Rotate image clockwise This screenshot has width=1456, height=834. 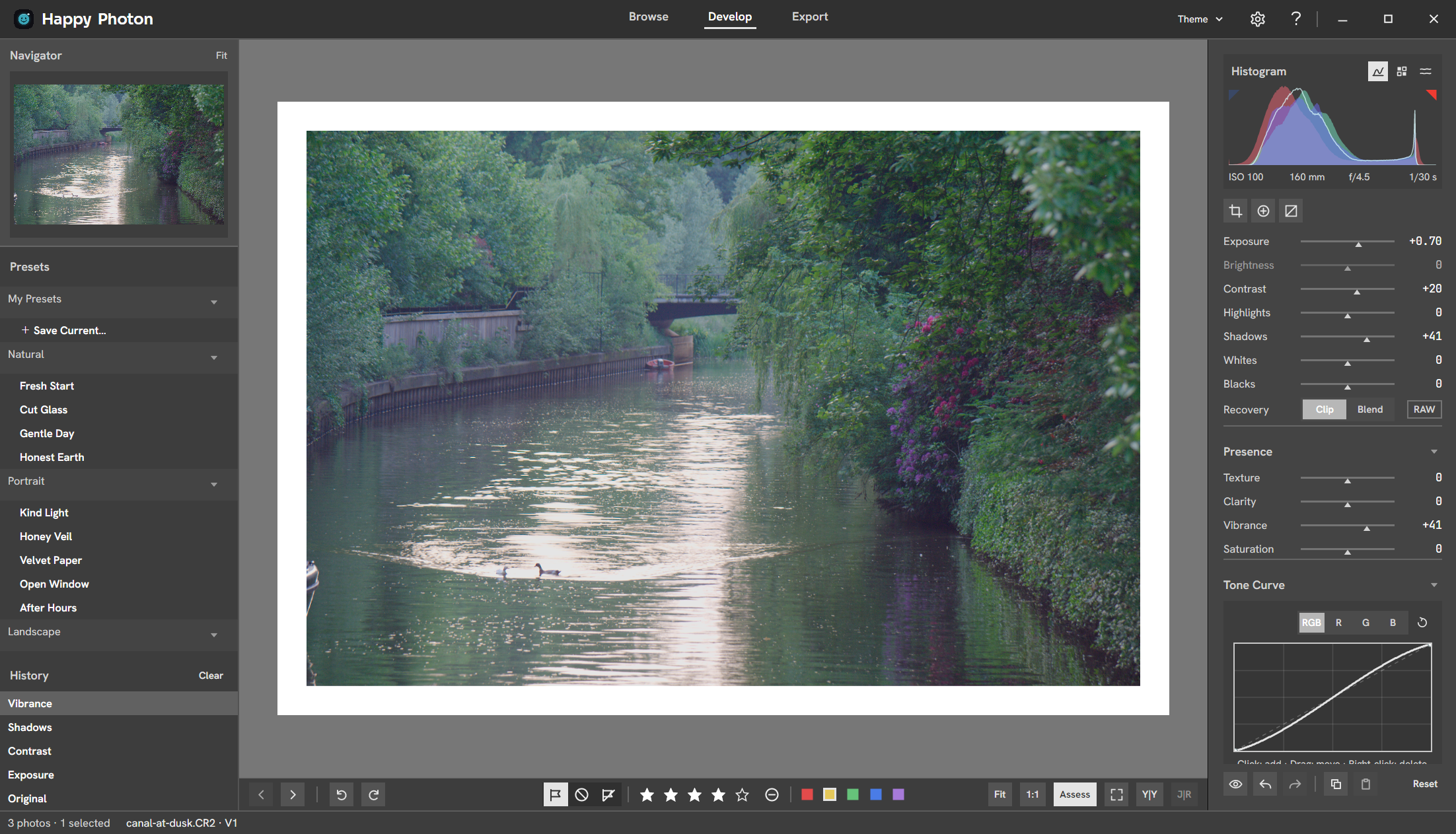(x=373, y=794)
